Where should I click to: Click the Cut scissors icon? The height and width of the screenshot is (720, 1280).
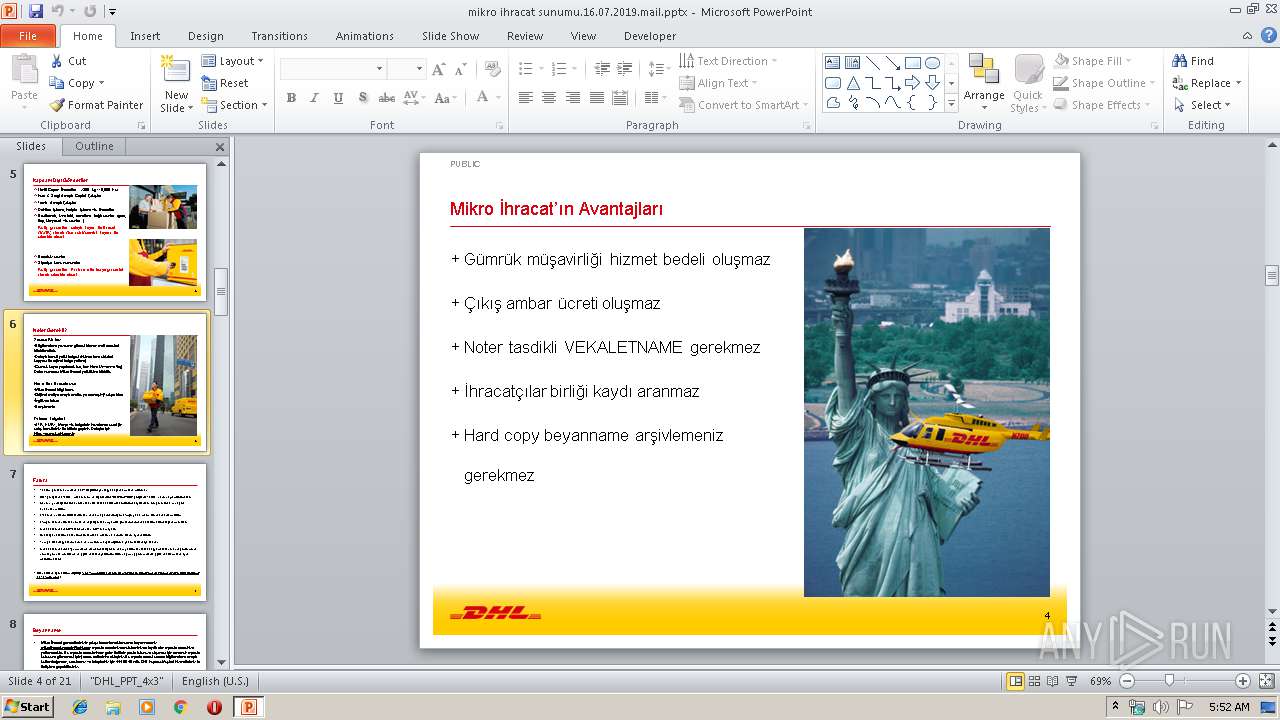(x=56, y=61)
